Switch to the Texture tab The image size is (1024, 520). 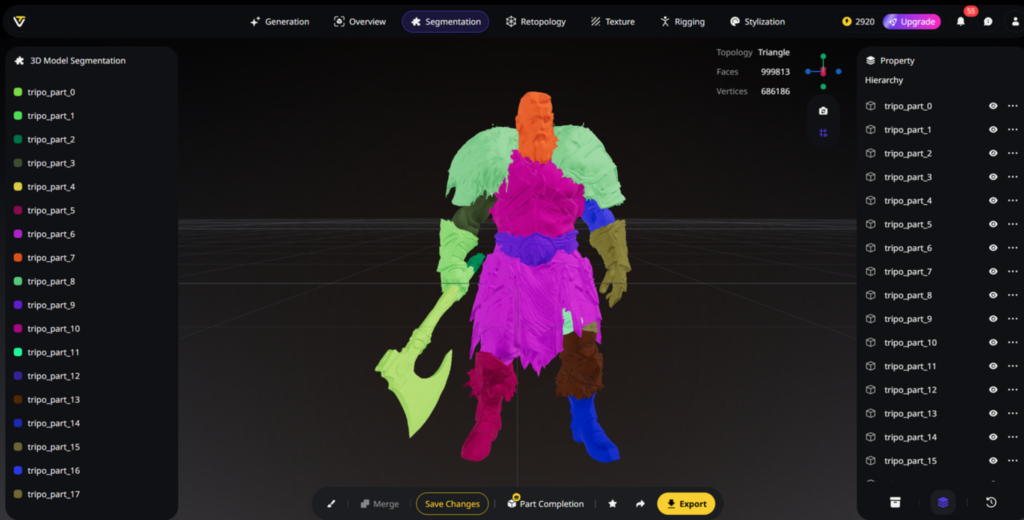(612, 22)
